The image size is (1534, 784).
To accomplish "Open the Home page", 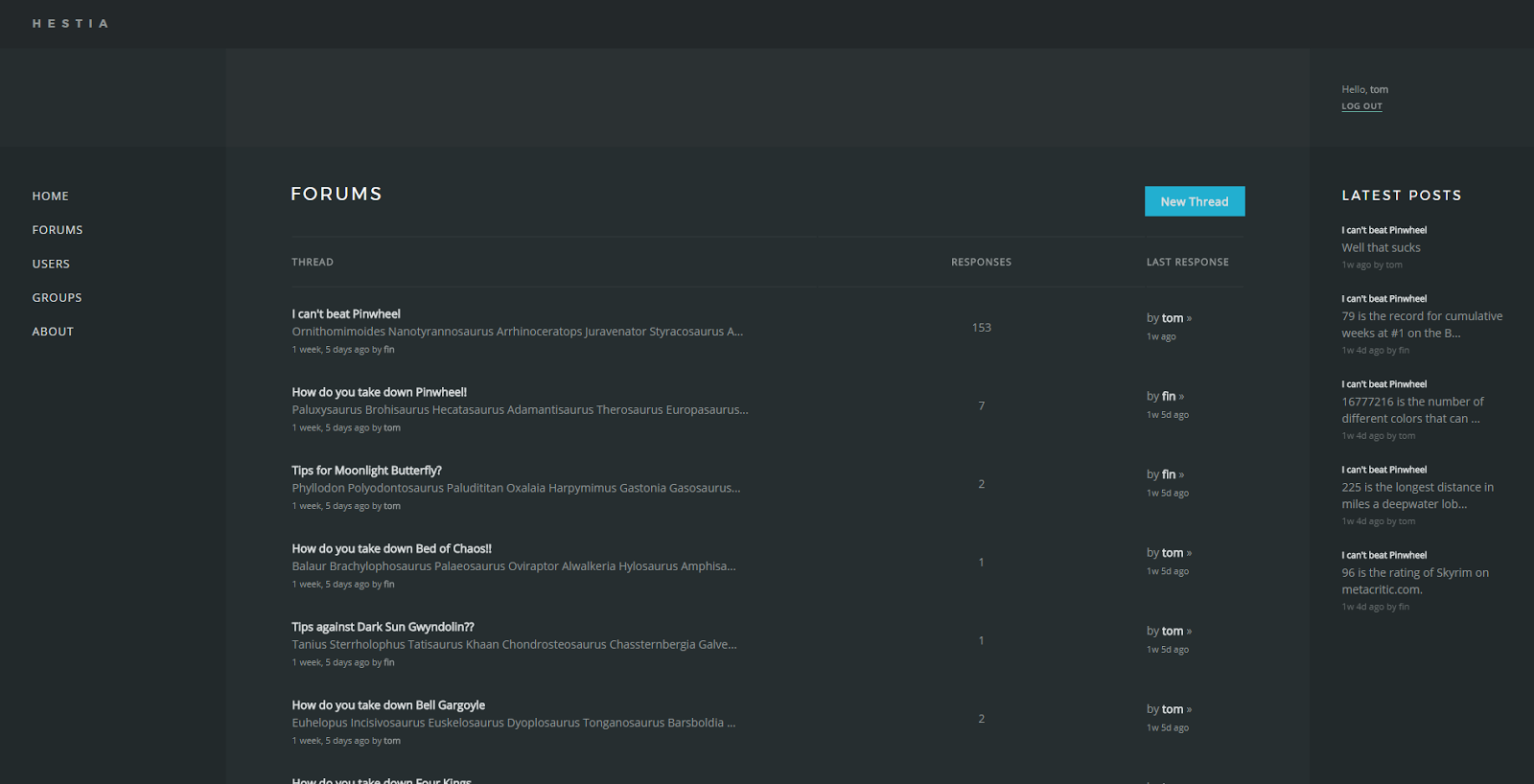I will point(50,196).
